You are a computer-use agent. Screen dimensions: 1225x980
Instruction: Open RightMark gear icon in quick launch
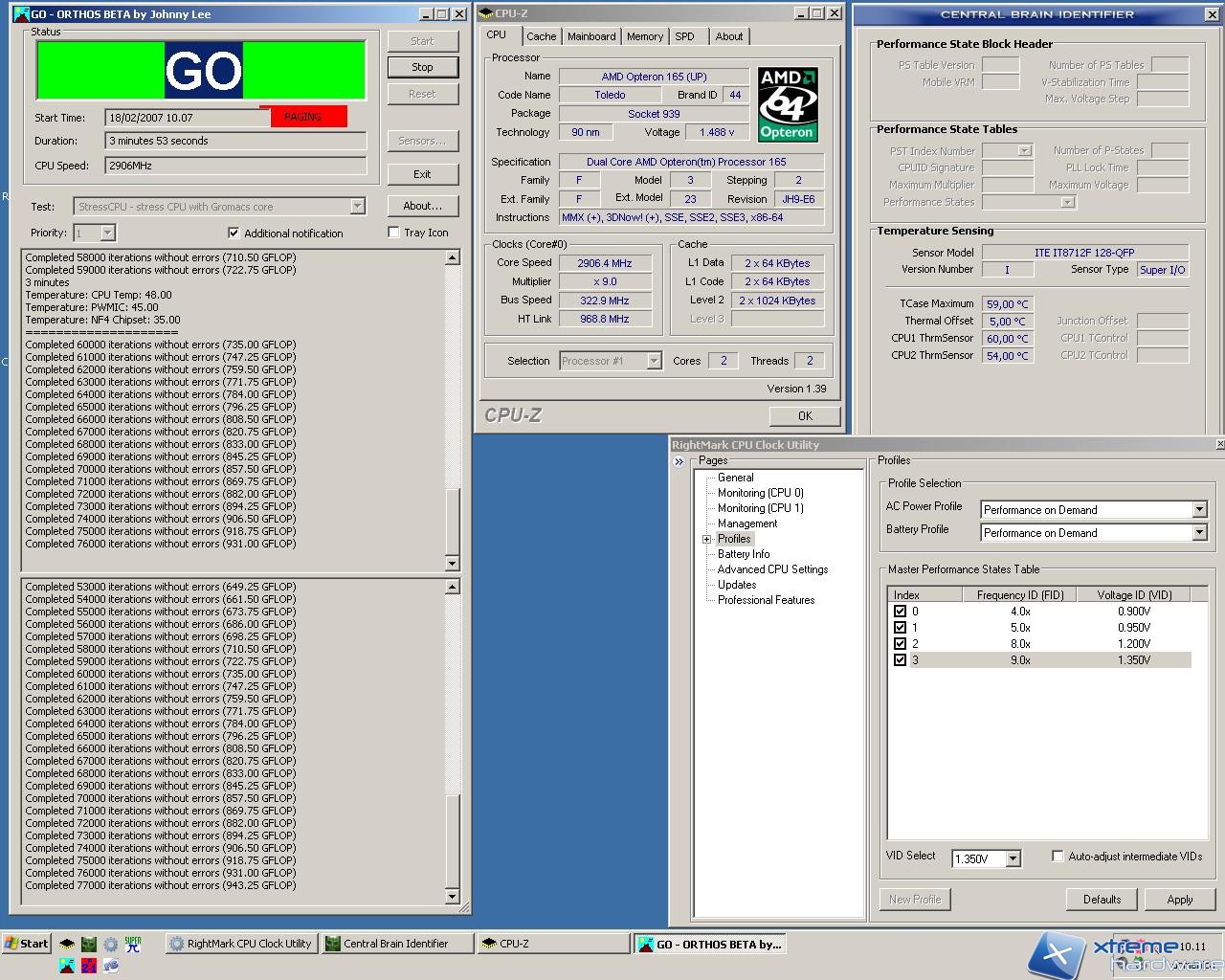110,945
